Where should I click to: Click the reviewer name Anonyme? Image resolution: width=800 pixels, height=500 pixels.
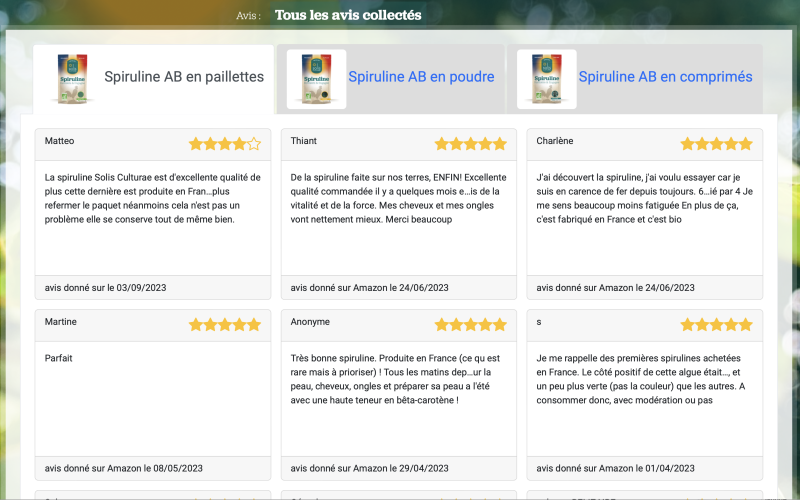click(310, 322)
